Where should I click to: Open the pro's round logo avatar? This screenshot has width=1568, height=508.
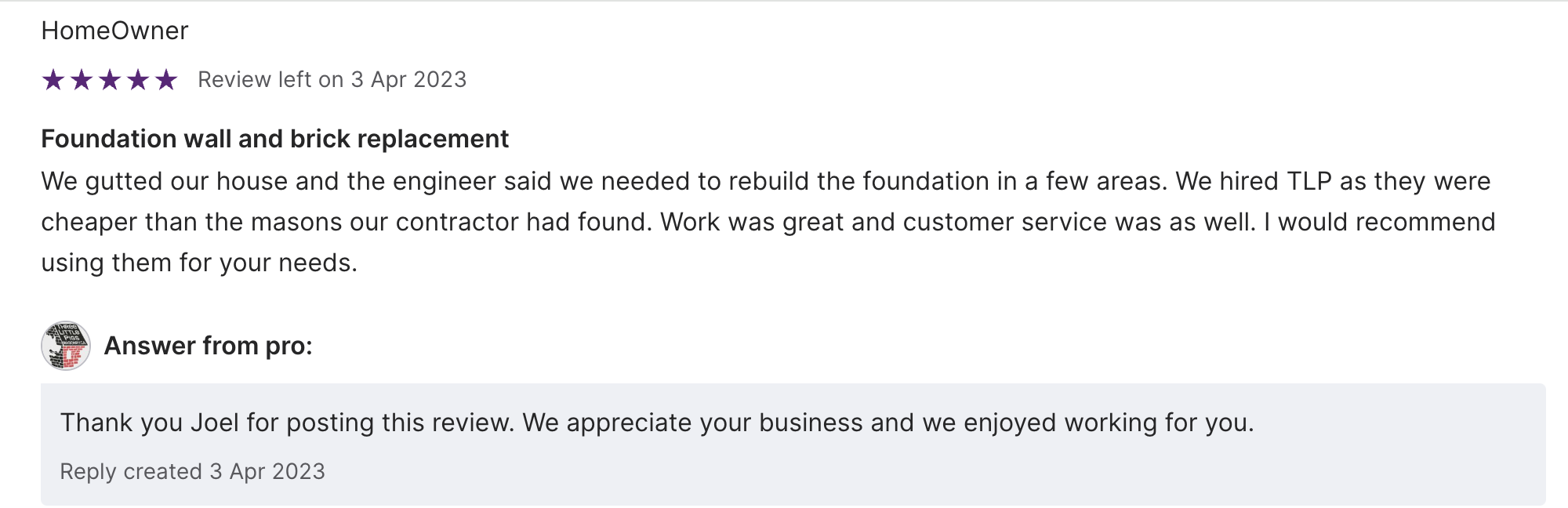(x=66, y=346)
